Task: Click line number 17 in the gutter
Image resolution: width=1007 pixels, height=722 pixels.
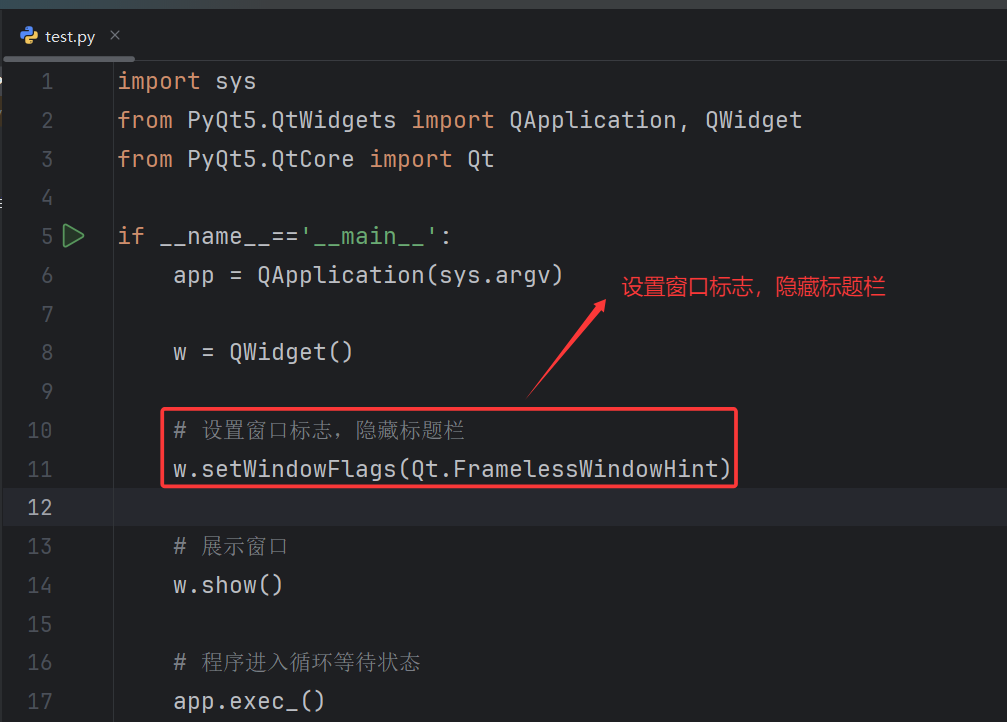Action: (x=39, y=701)
